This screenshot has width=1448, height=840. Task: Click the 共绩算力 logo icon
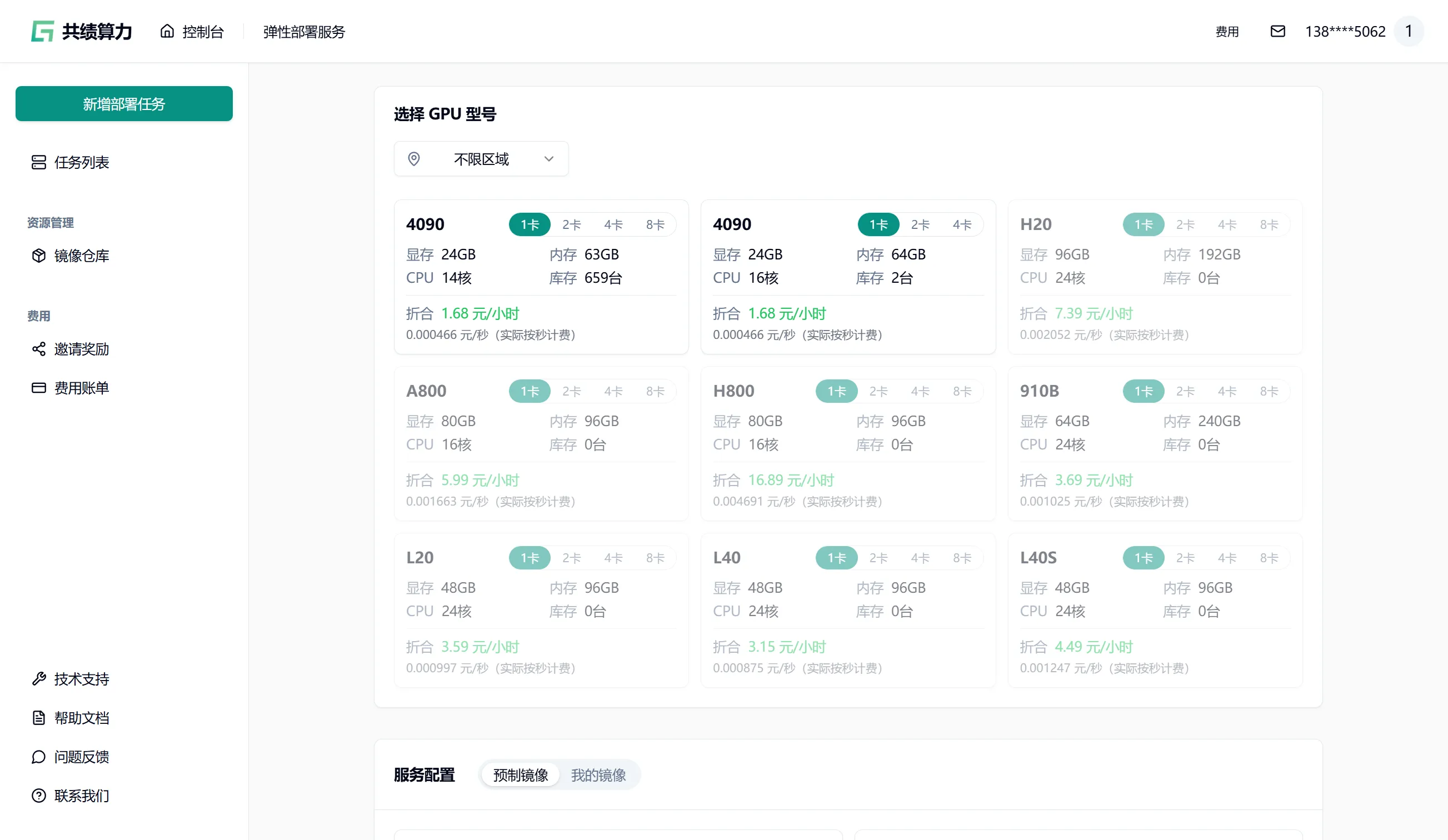[x=43, y=31]
